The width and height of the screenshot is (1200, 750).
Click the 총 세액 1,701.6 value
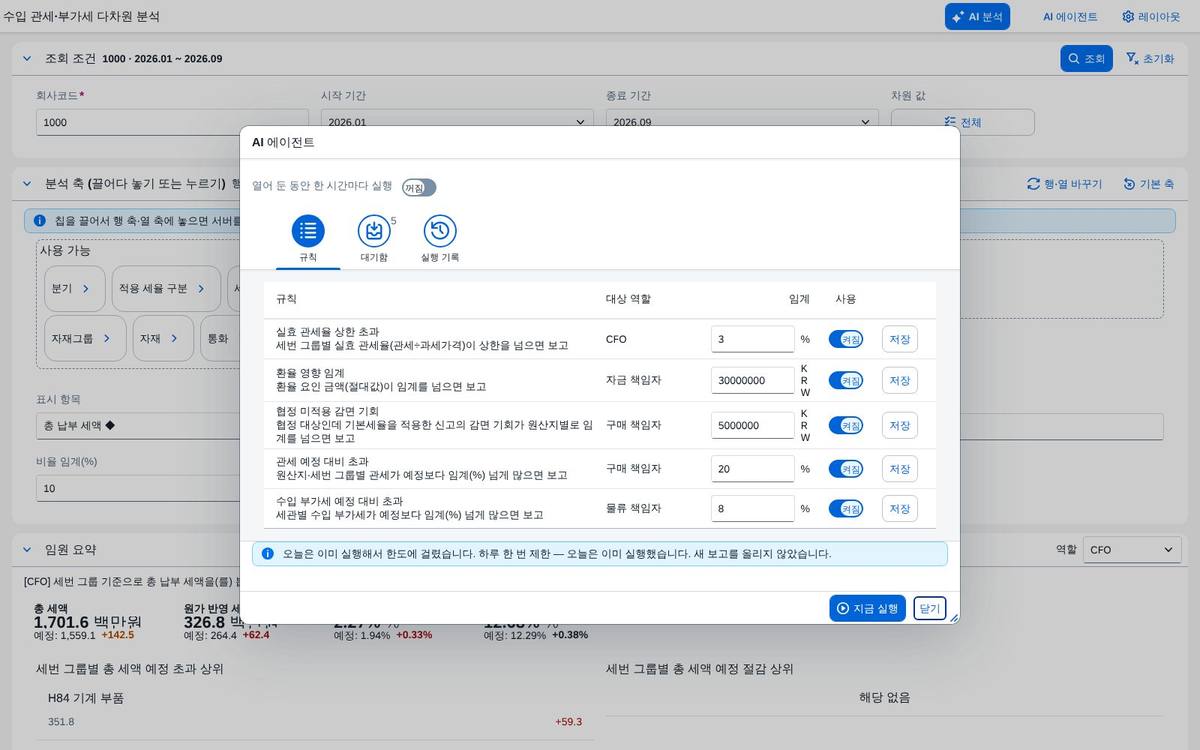click(88, 622)
